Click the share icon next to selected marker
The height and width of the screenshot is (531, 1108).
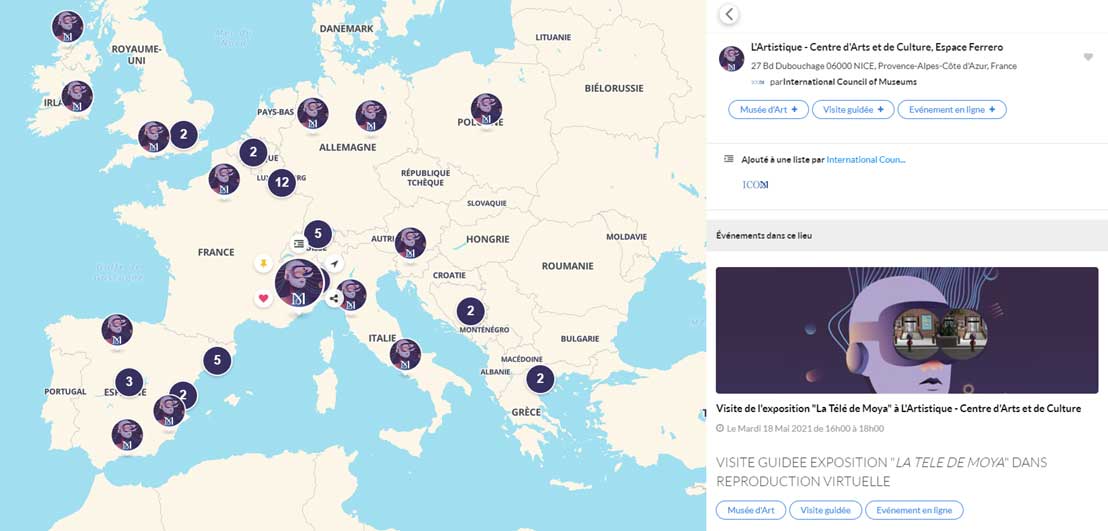tap(333, 297)
